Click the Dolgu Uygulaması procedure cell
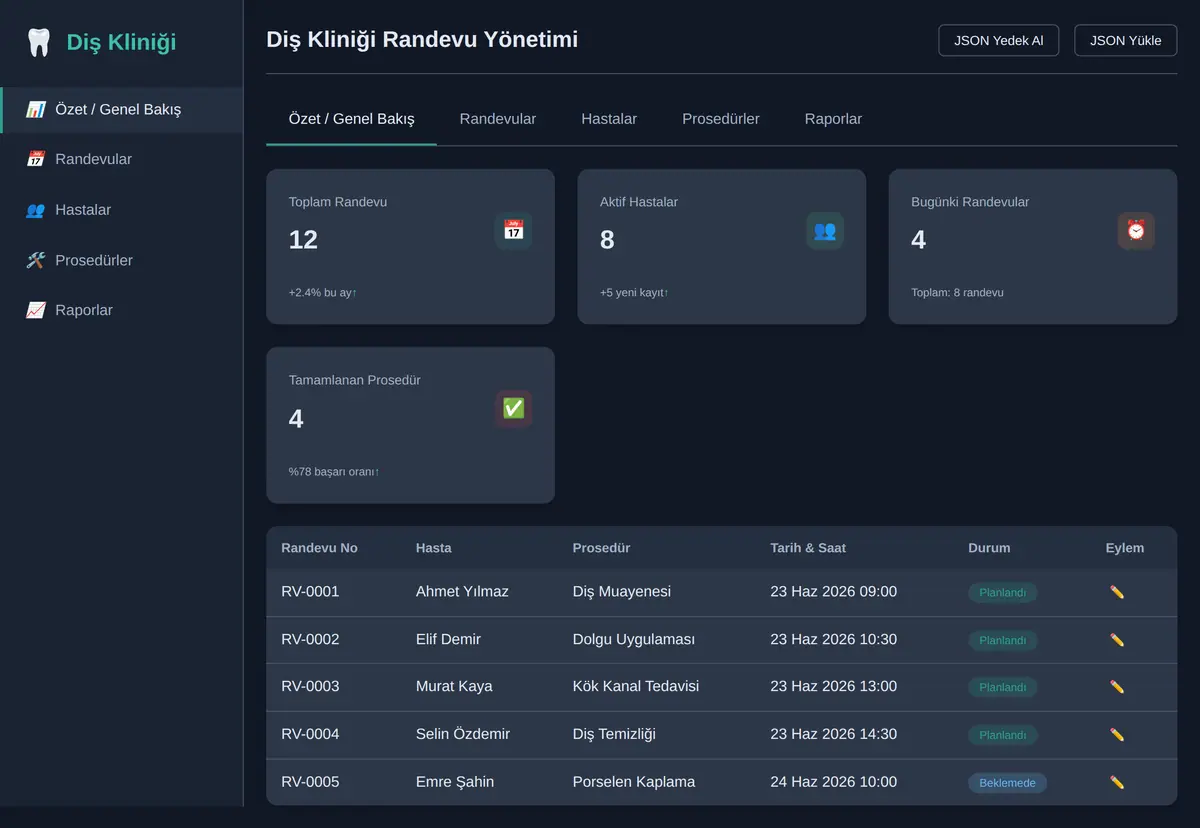The image size is (1200, 828). click(634, 639)
